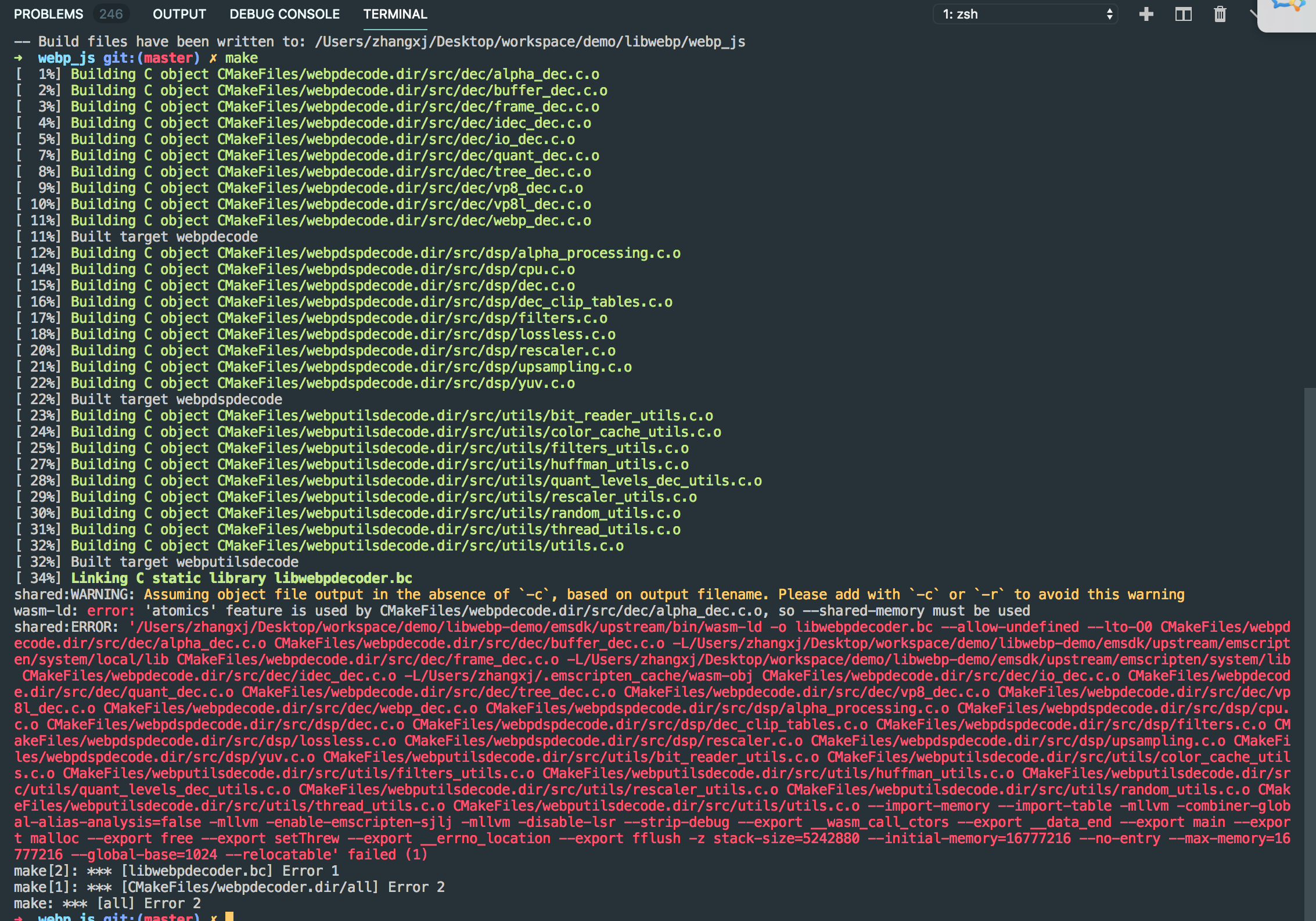Image resolution: width=1316 pixels, height=921 pixels.
Task: Click the build files path /Users/zhangxj/Desktop/workspace/demo/libwebp/webp_js
Action: [530, 42]
